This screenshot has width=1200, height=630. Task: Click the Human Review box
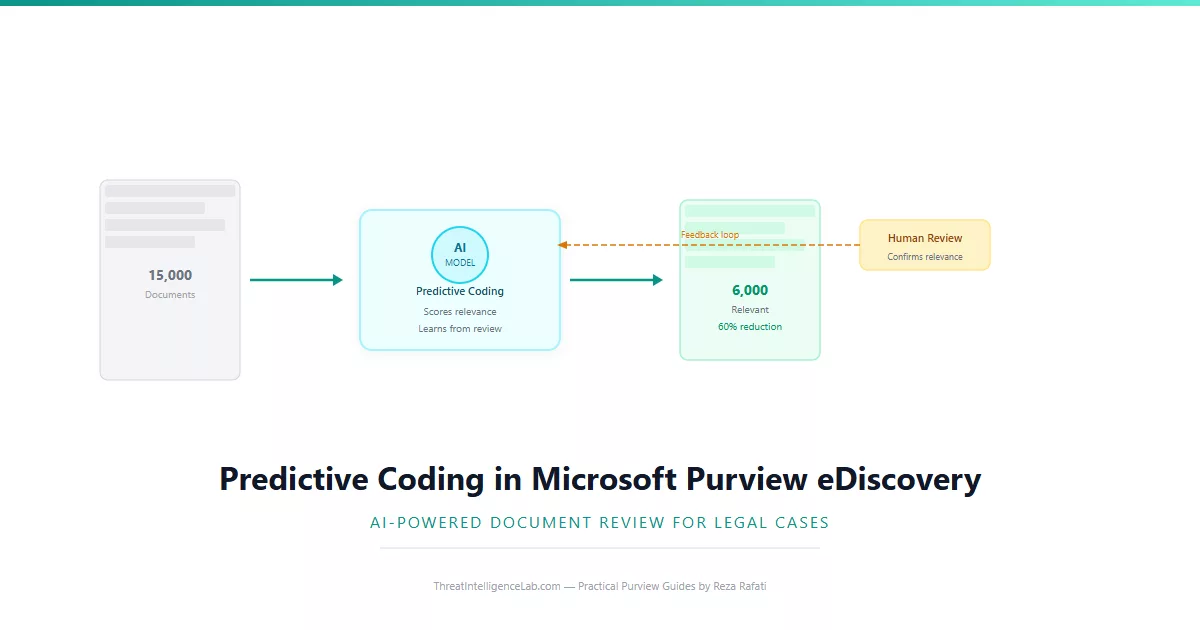pos(925,245)
